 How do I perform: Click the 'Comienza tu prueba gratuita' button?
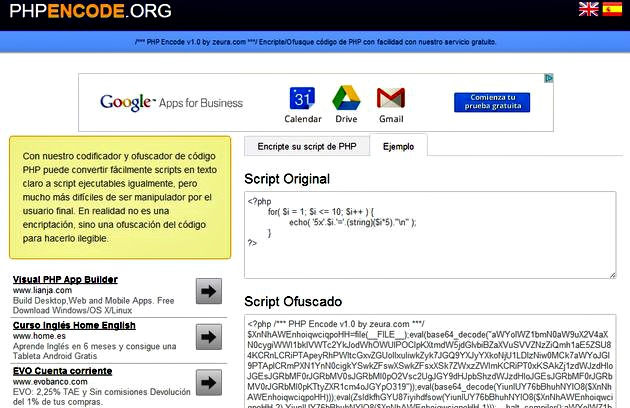492,102
